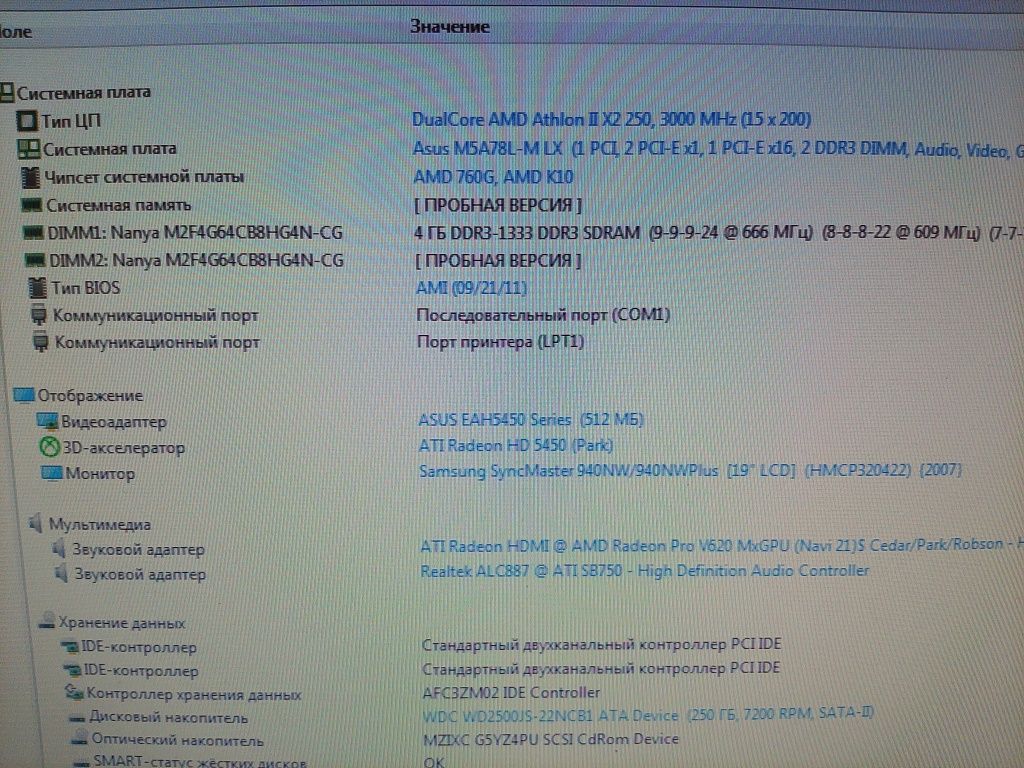1024x768 pixels.
Task: Click the memory icon beside Системная память
Action: coord(31,205)
